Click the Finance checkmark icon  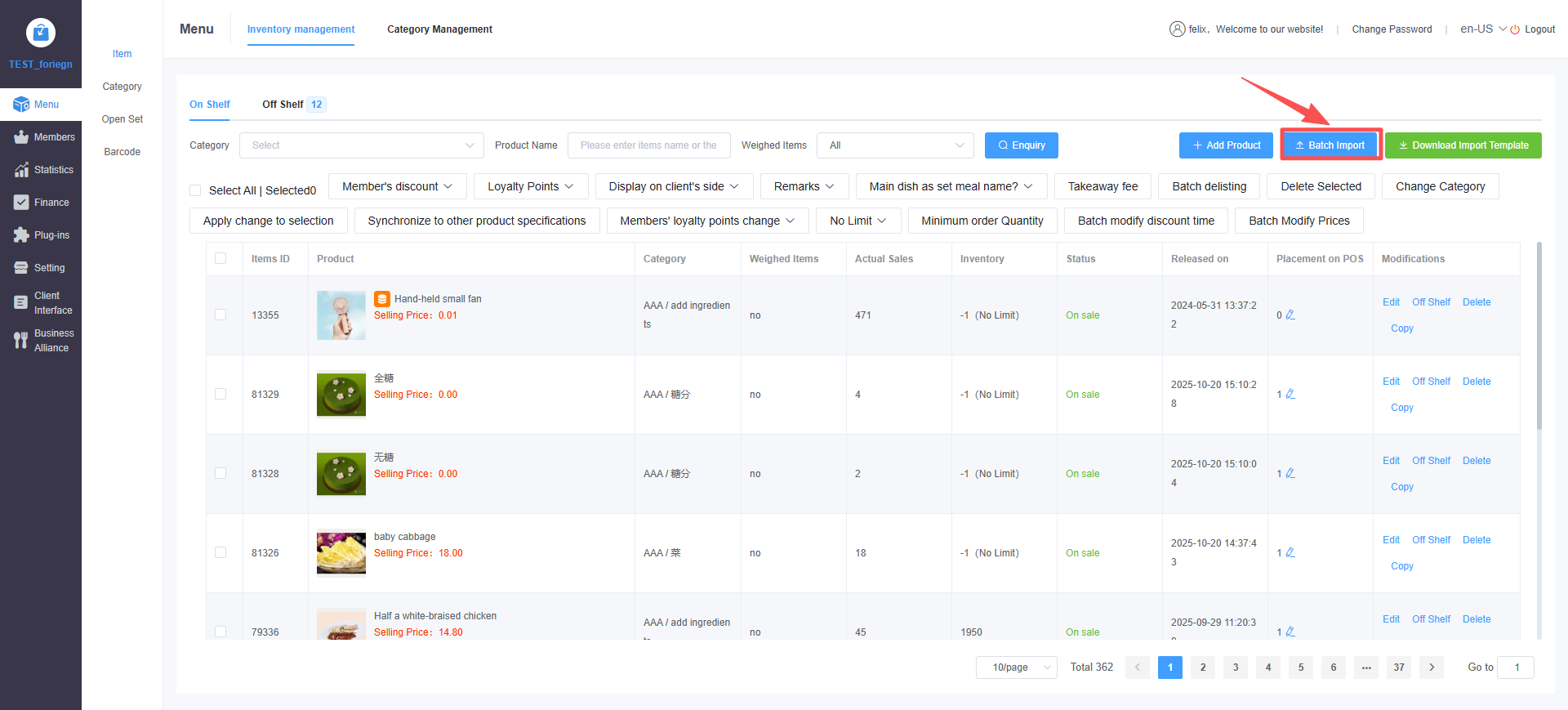coord(21,203)
